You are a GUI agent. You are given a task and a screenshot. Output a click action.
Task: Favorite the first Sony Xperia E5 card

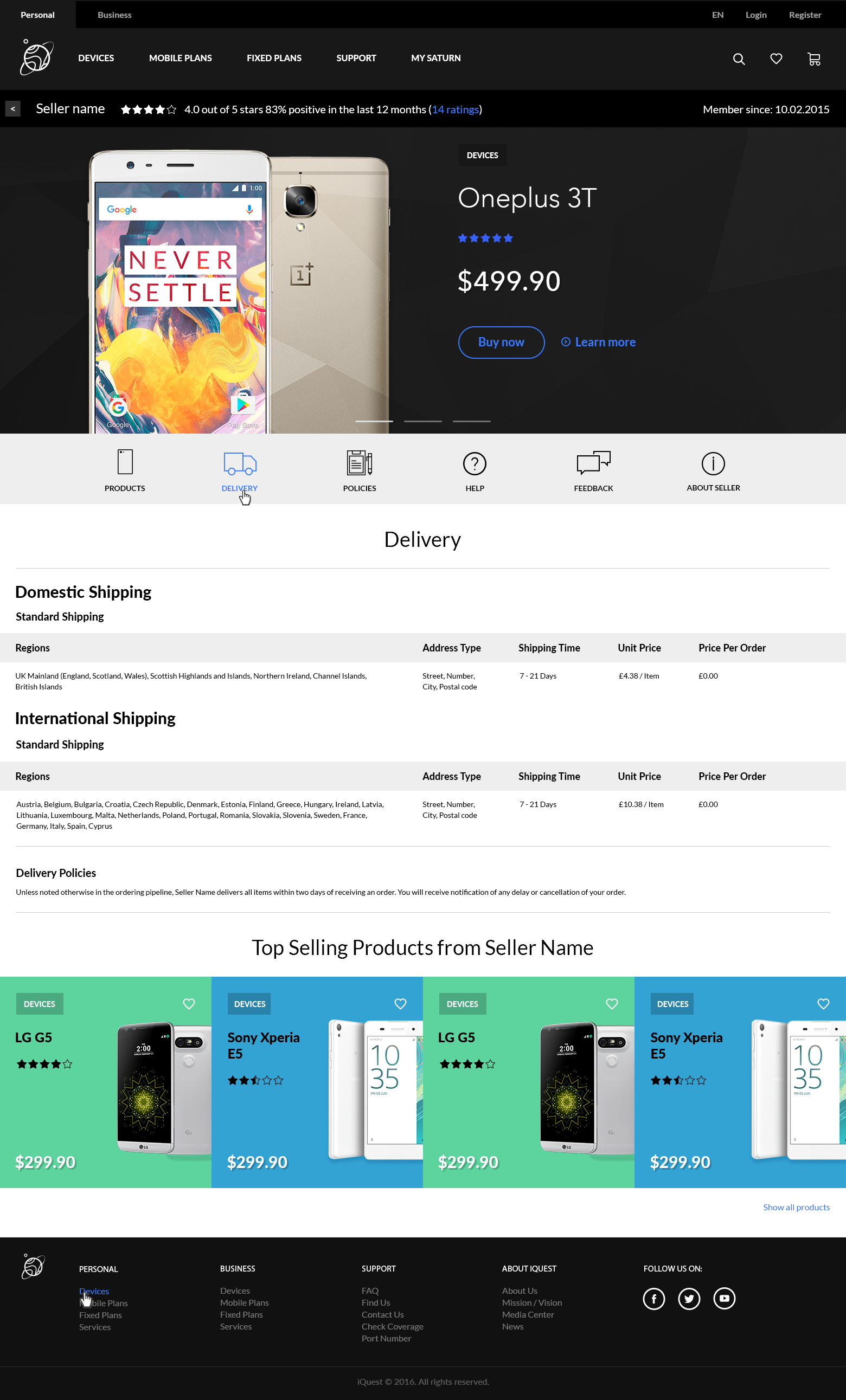click(x=400, y=1003)
